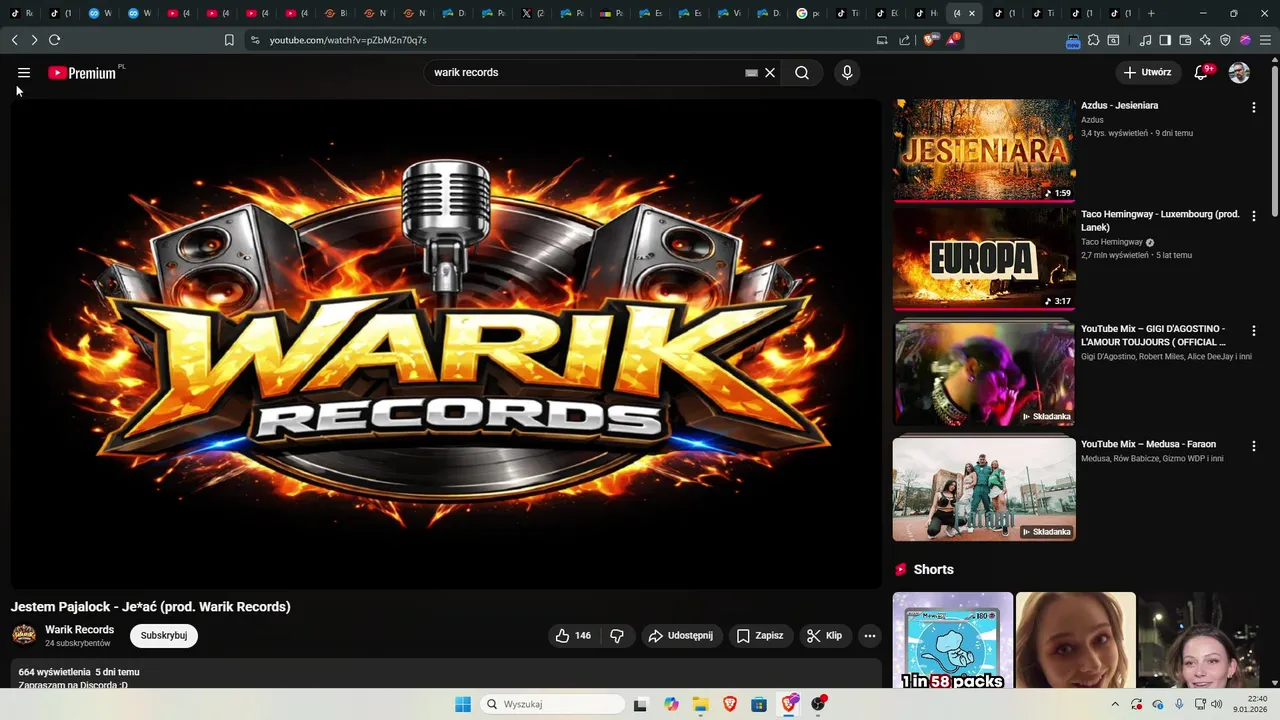This screenshot has height=720, width=1280.
Task: Open Warik Records channel name link
Action: (x=80, y=630)
